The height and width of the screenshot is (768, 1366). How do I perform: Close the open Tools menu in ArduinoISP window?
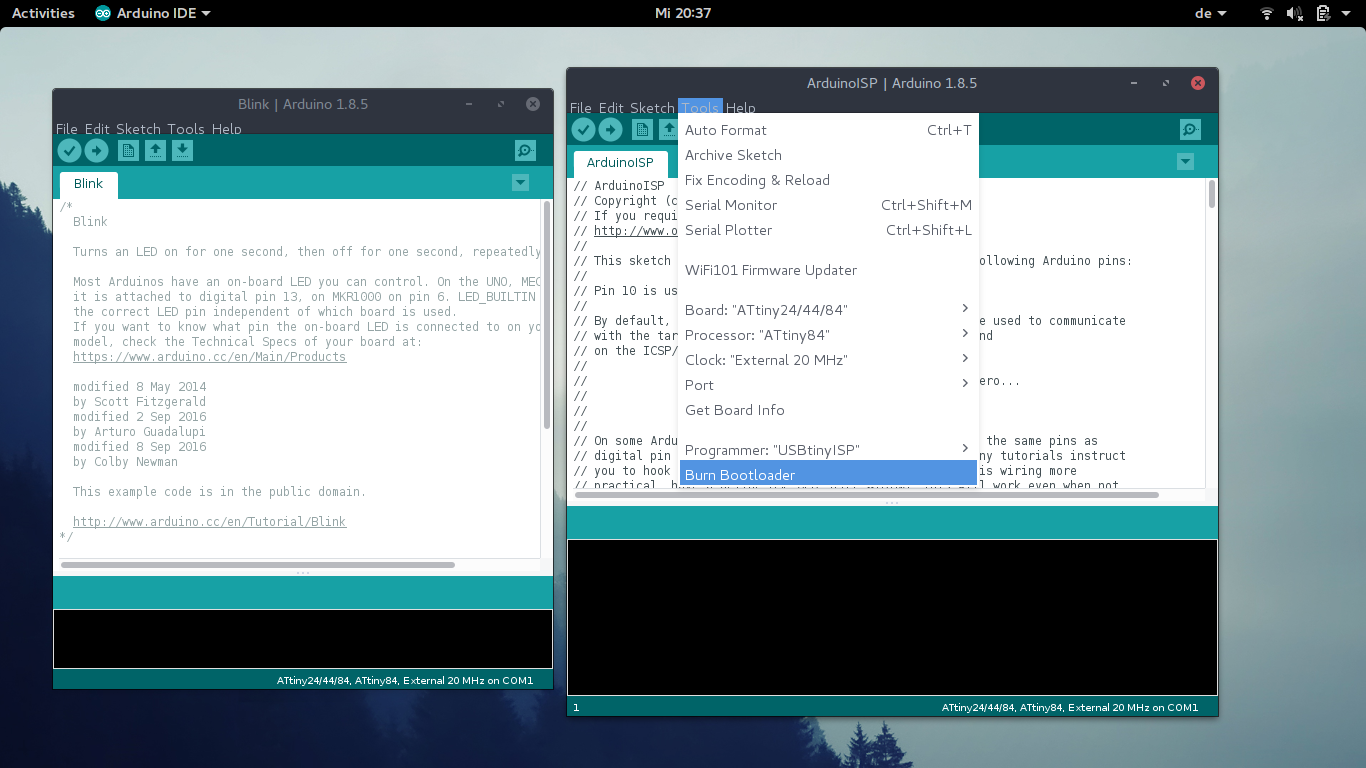(700, 108)
